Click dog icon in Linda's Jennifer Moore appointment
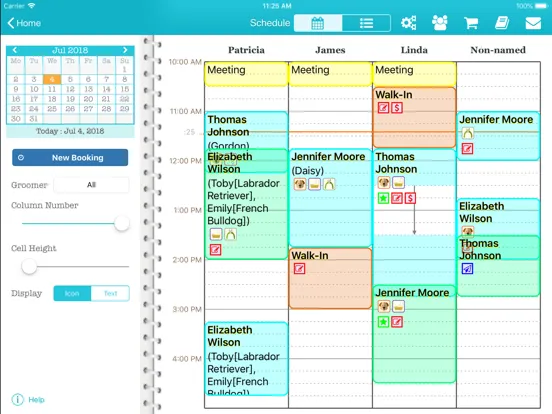552x414 pixels. click(384, 306)
